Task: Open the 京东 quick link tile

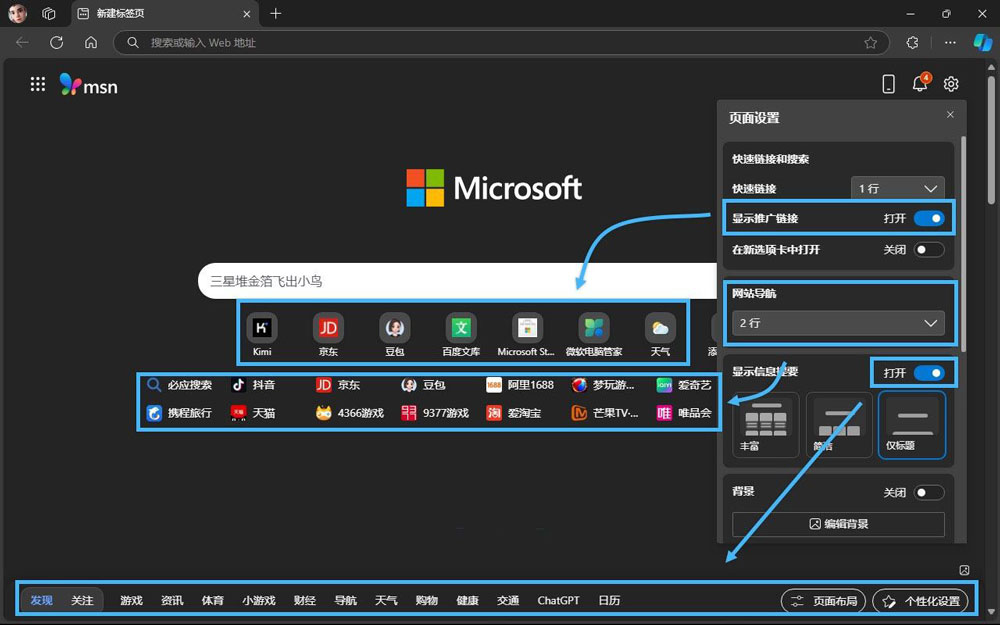Action: [x=328, y=334]
